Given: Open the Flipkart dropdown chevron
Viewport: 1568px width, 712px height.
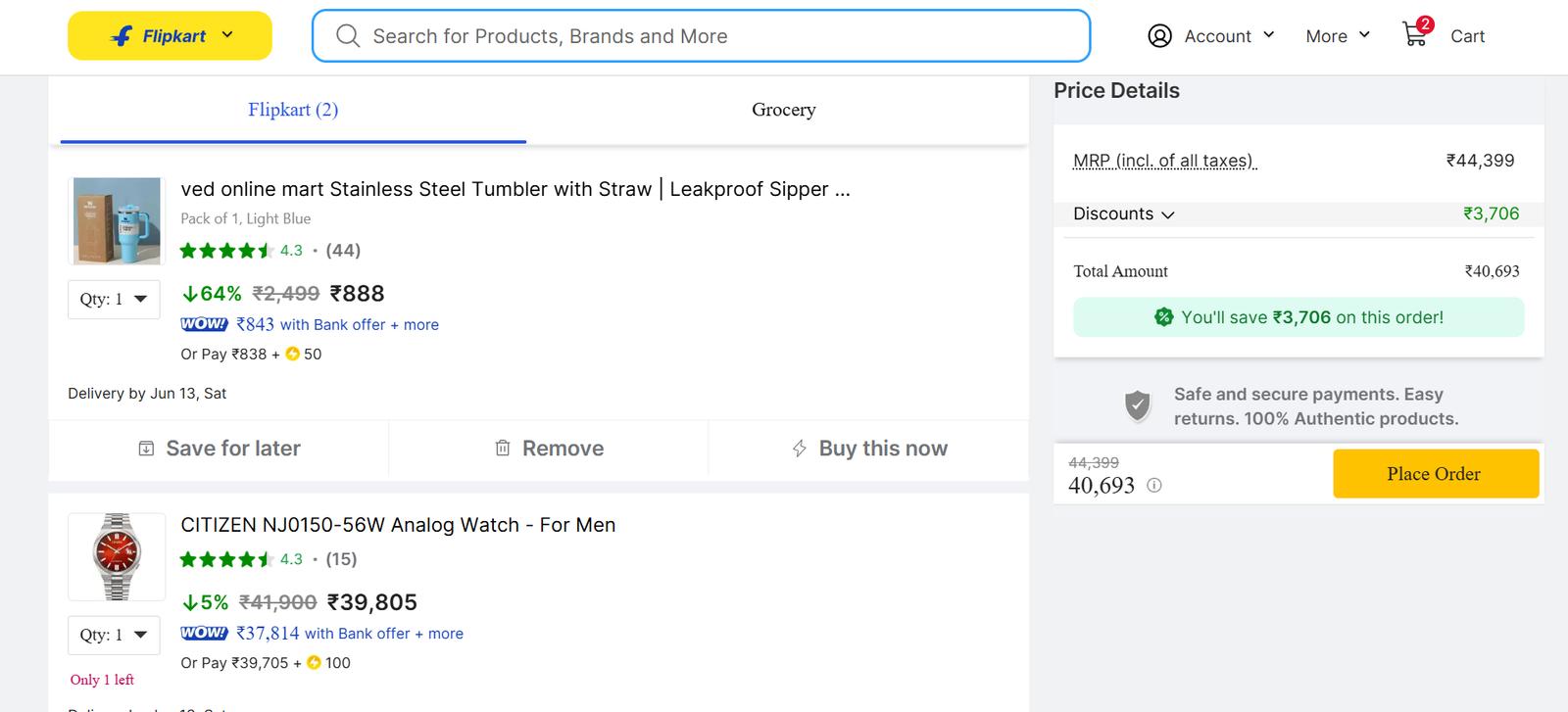Looking at the screenshot, I should coord(227,35).
